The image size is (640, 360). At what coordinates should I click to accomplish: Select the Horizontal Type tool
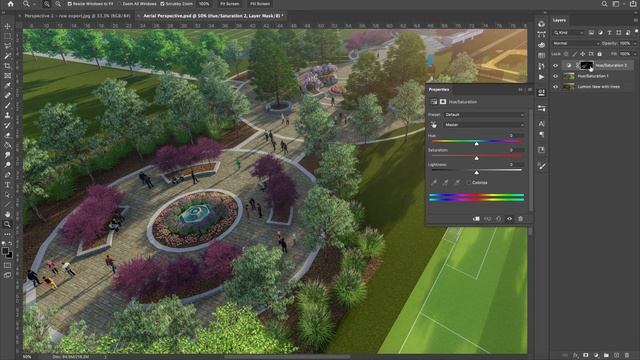[7, 184]
